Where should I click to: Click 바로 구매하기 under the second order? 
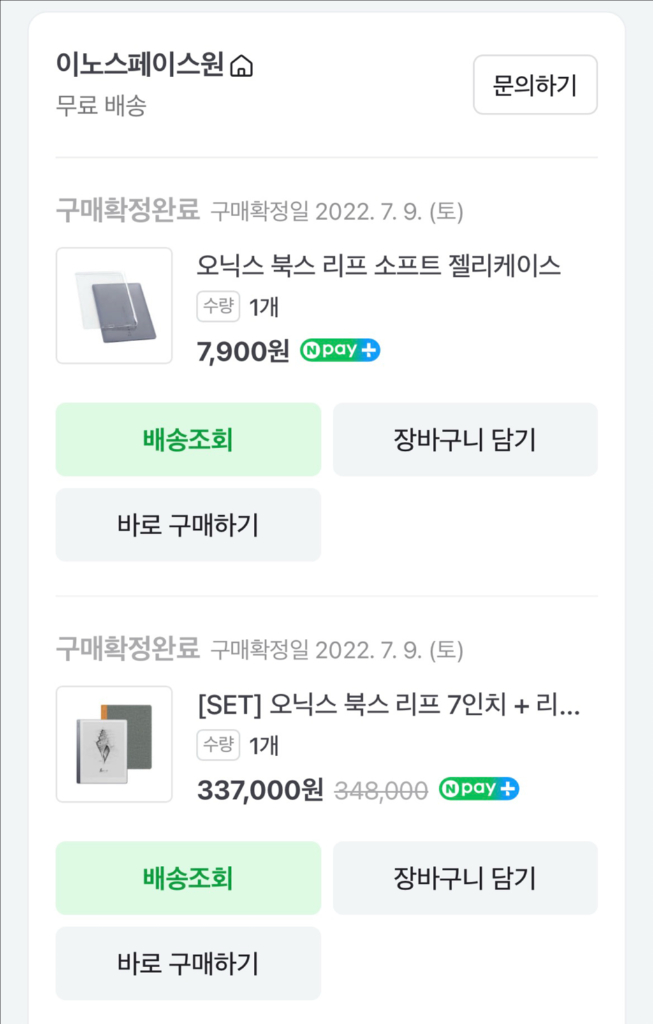[x=188, y=962]
